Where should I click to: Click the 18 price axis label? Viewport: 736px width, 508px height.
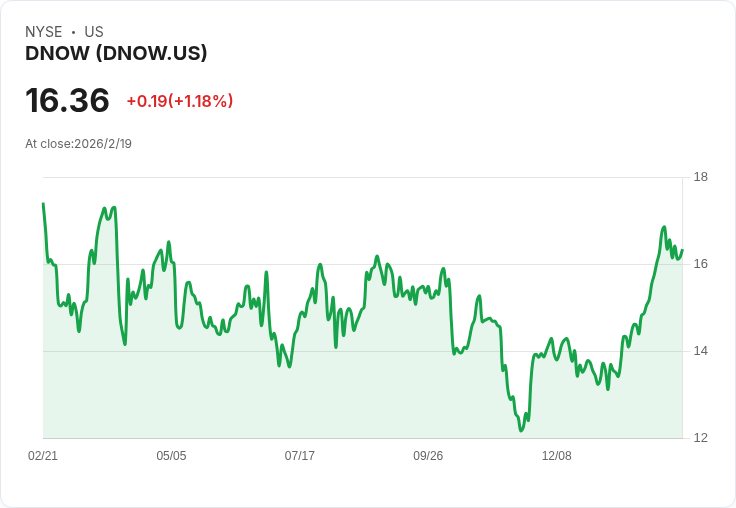click(x=701, y=177)
